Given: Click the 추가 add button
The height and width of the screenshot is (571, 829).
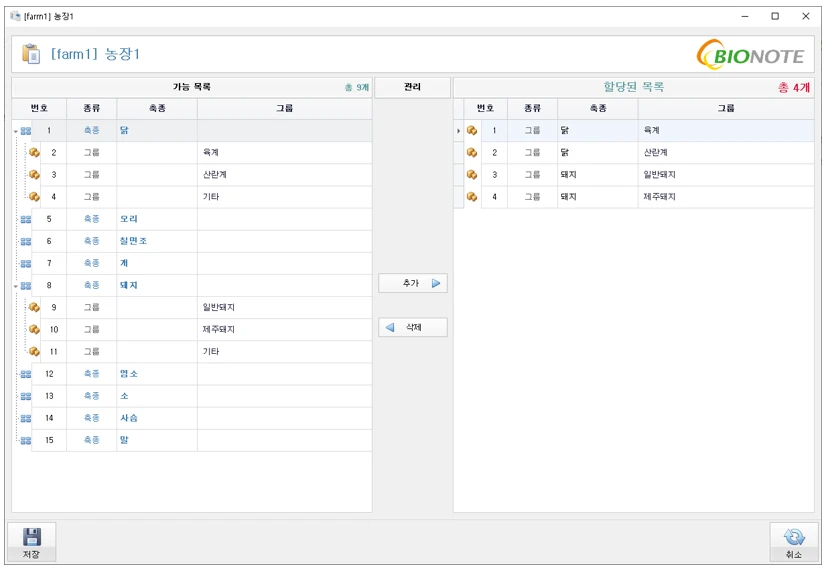Looking at the screenshot, I should (x=413, y=283).
